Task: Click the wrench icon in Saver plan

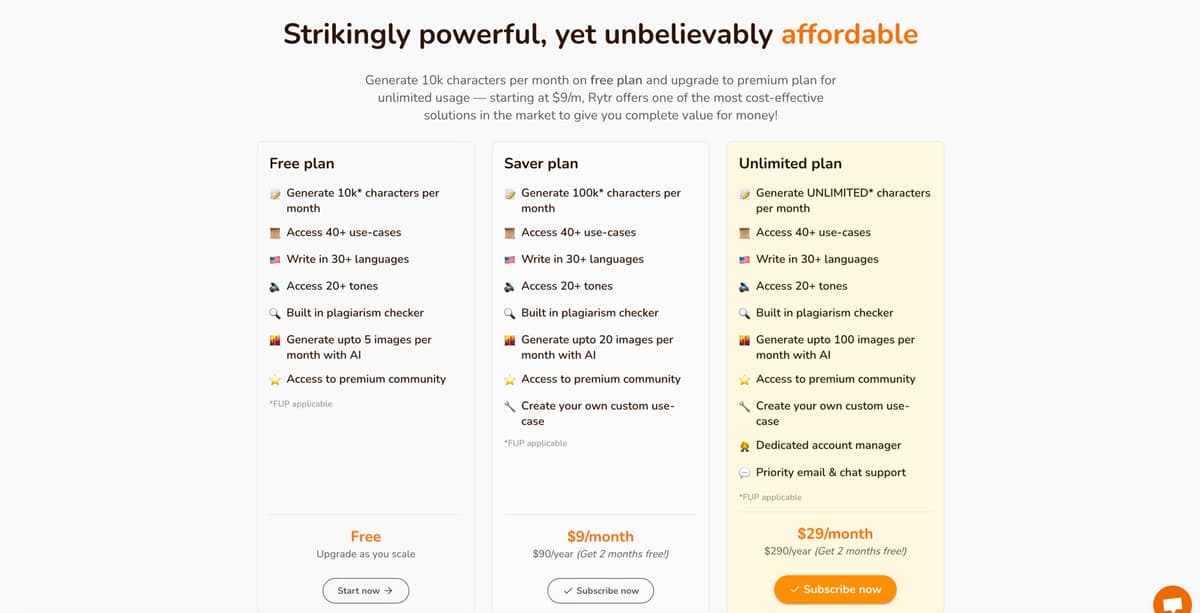Action: [x=510, y=407]
